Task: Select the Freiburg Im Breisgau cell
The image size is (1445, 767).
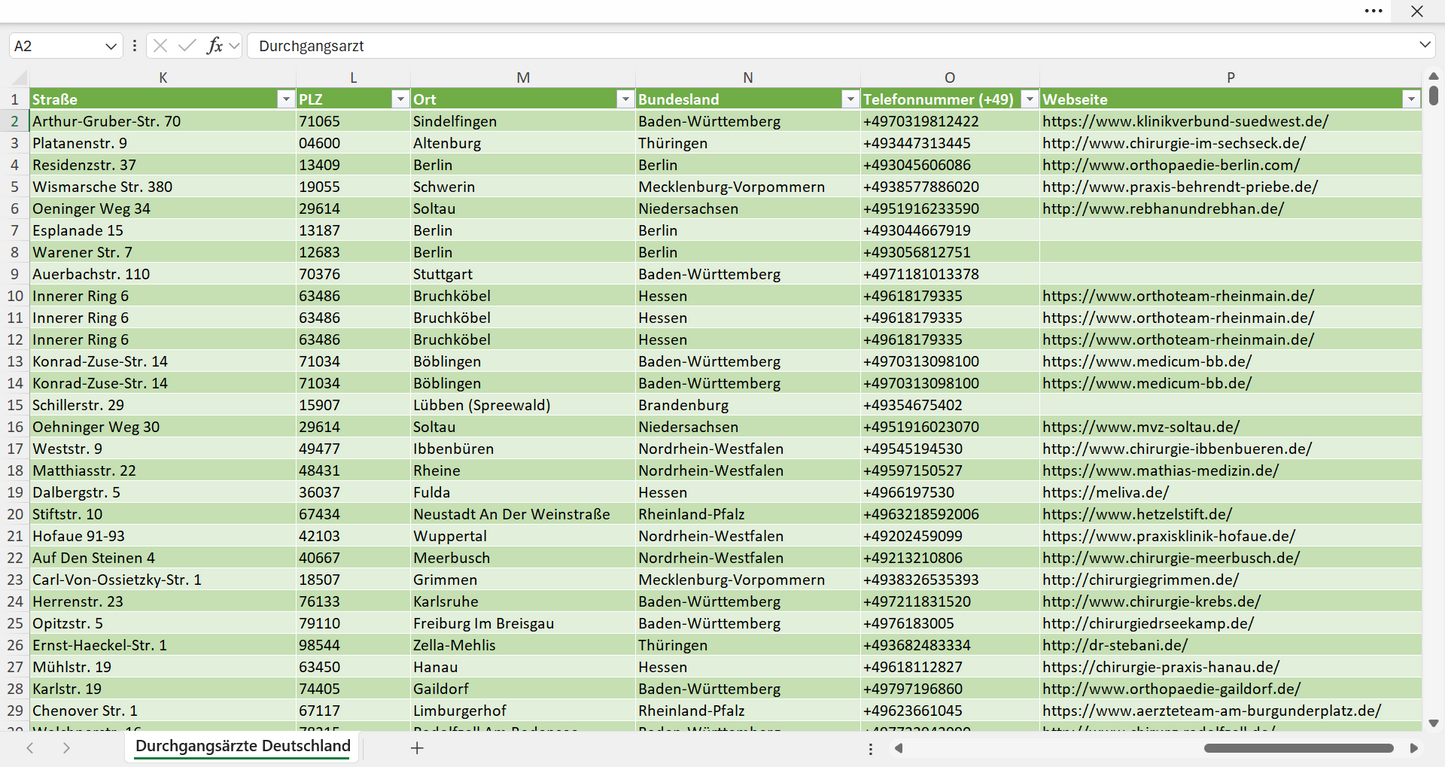Action: [x=523, y=623]
